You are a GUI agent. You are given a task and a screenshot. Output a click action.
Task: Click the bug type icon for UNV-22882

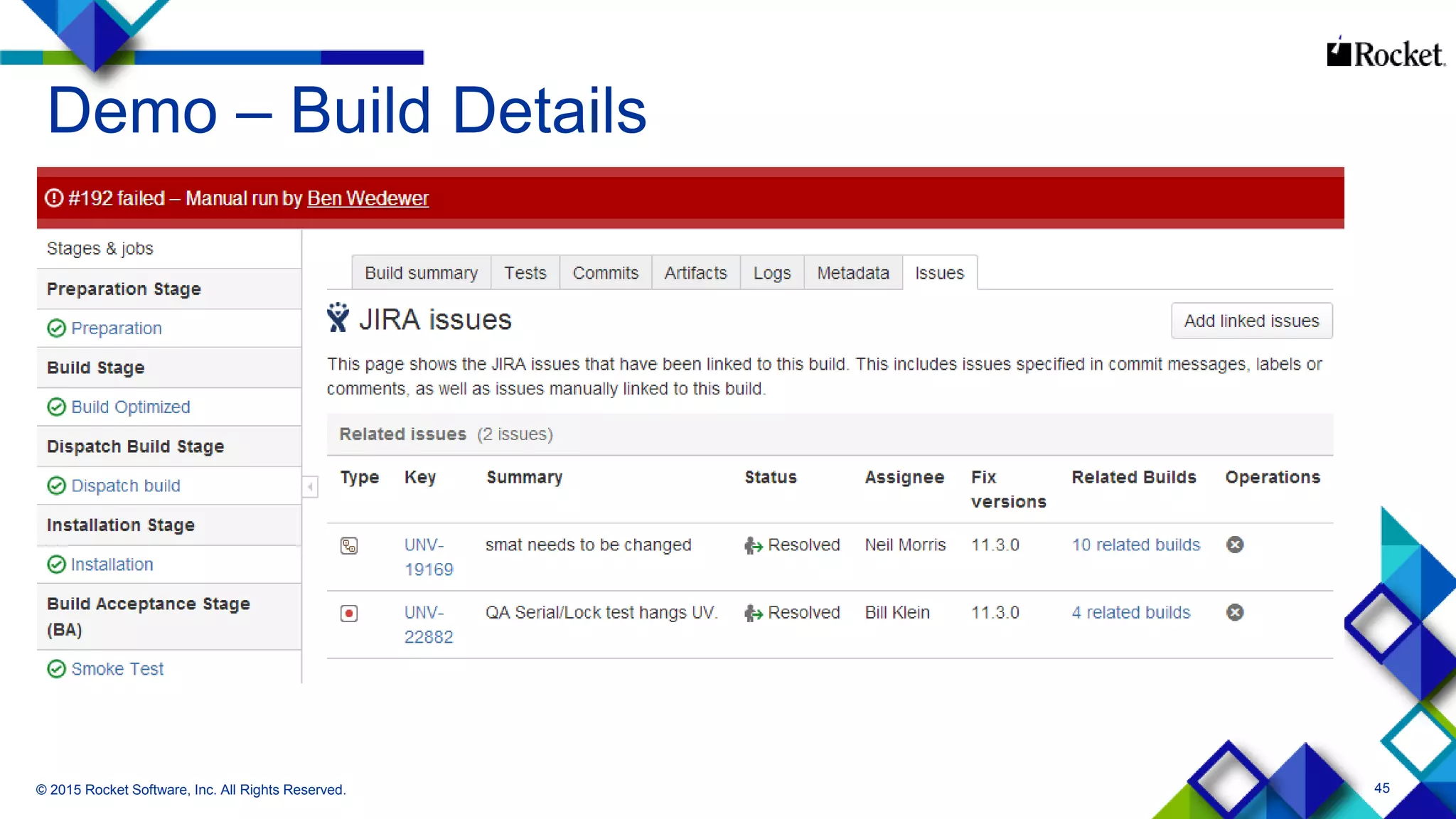tap(349, 614)
